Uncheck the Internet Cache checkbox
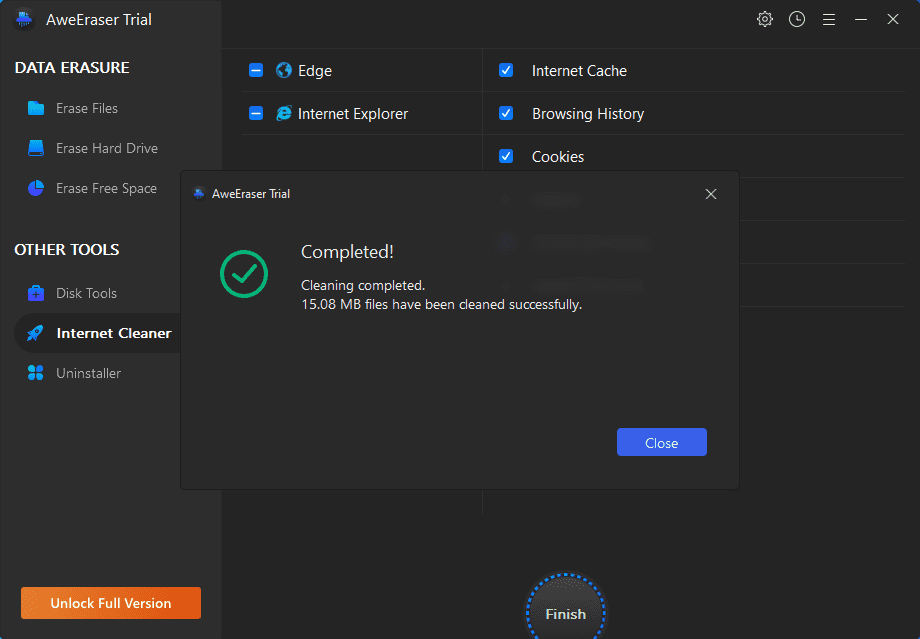920x639 pixels. tap(506, 71)
